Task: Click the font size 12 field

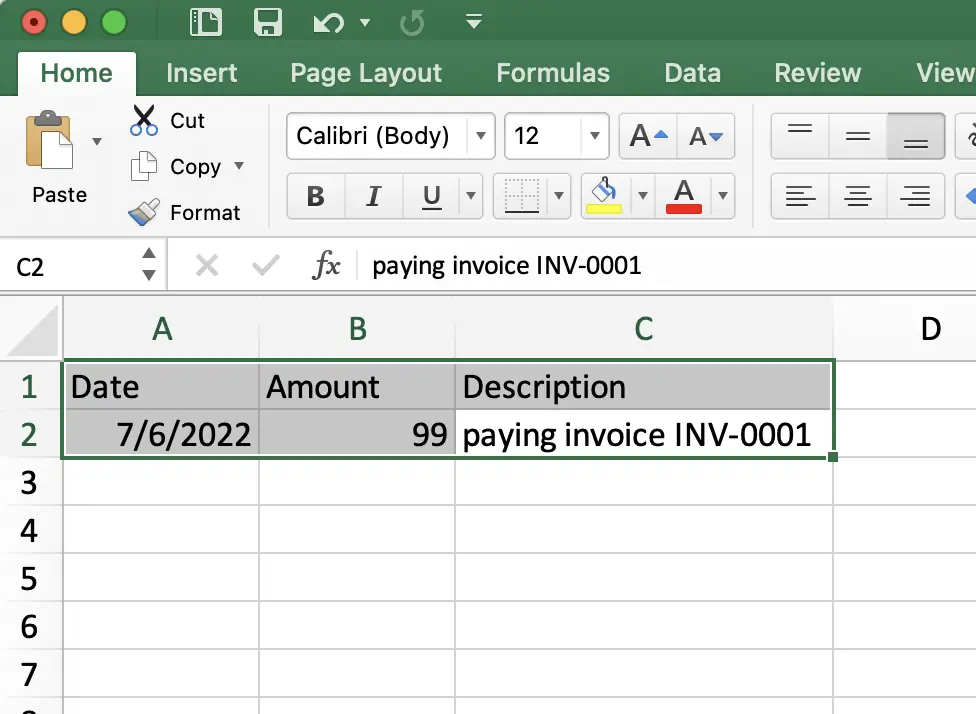Action: coord(543,136)
